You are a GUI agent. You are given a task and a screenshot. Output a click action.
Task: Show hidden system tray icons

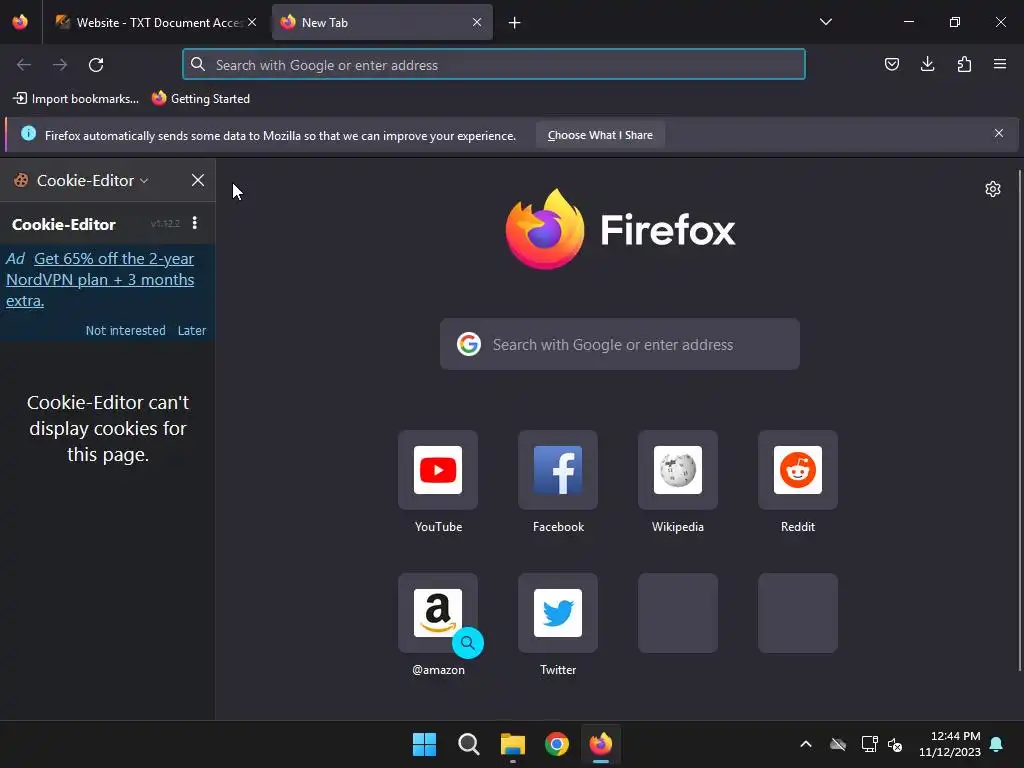806,744
